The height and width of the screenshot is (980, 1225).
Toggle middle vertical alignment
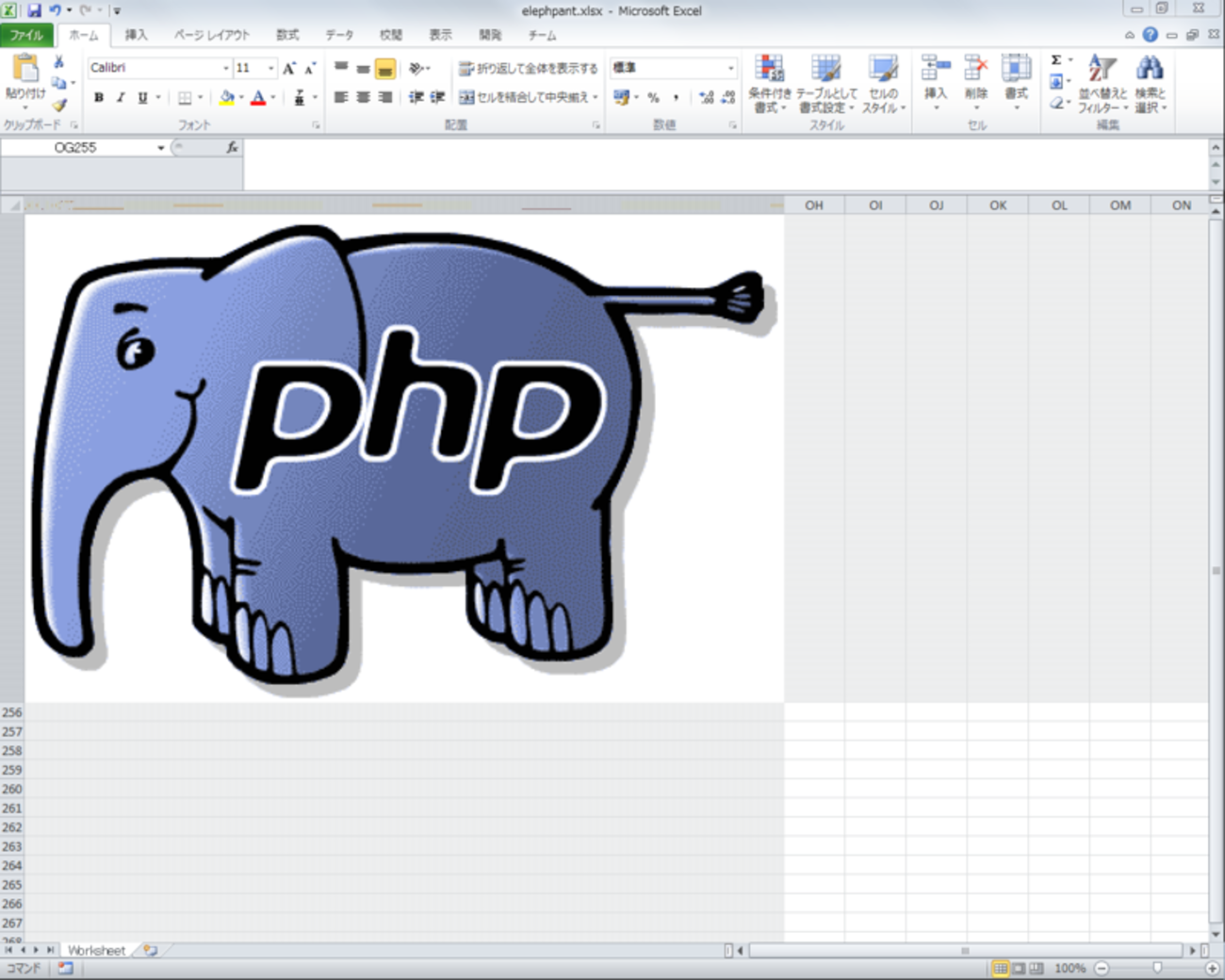click(x=363, y=68)
